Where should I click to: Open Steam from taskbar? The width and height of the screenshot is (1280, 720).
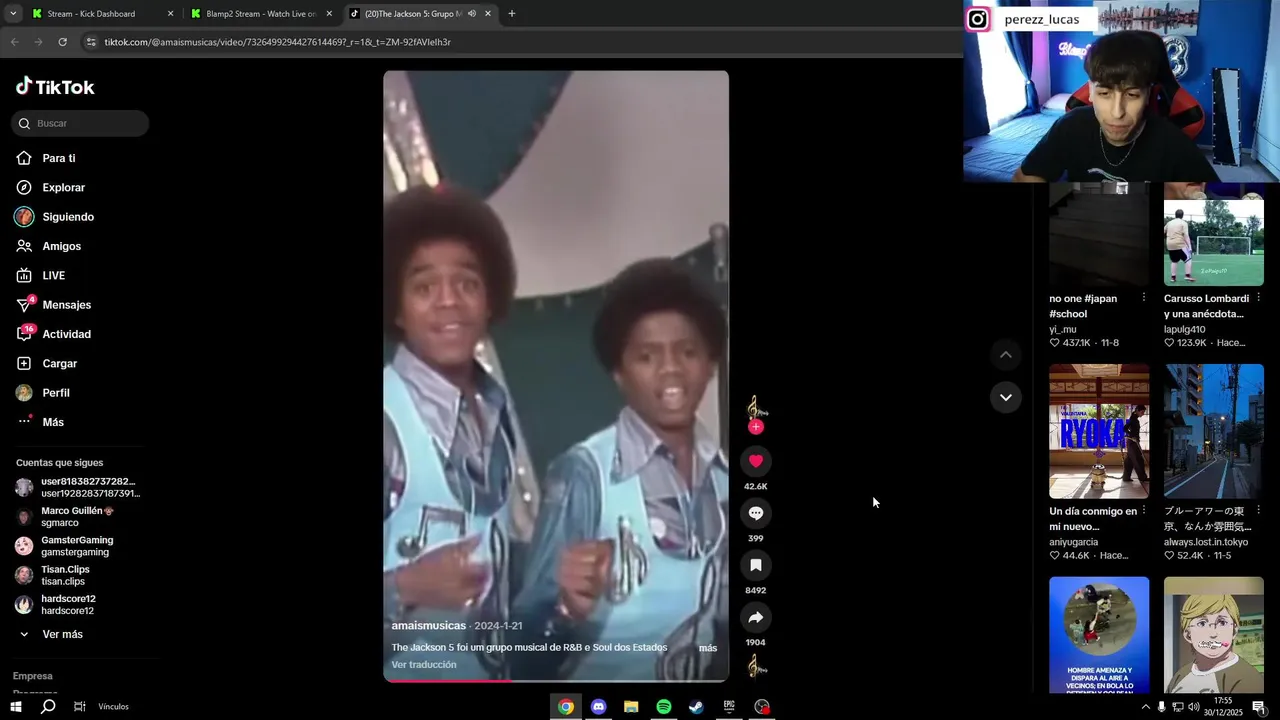coord(696,707)
